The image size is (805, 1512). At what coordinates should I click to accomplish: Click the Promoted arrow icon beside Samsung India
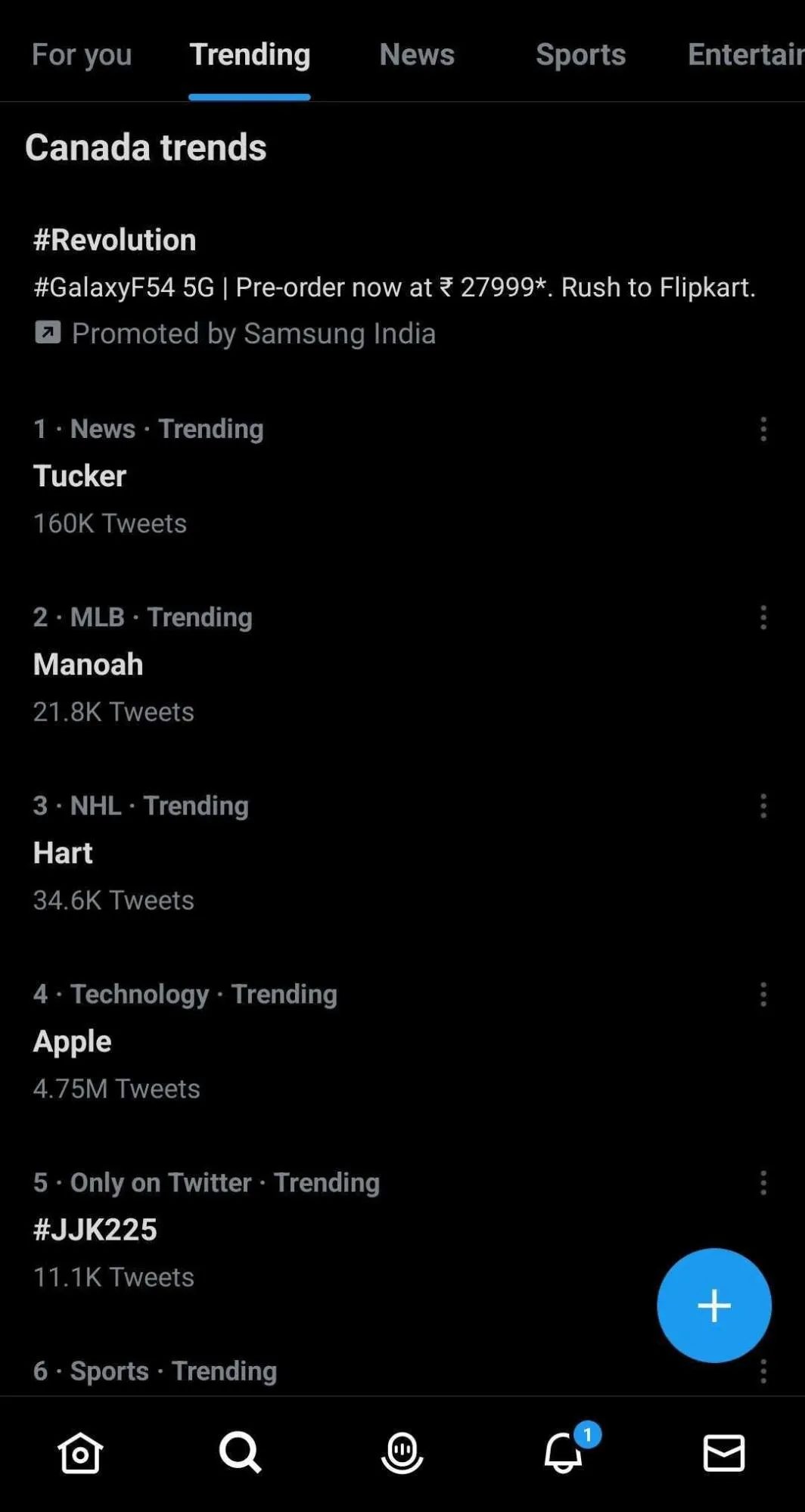[x=48, y=333]
